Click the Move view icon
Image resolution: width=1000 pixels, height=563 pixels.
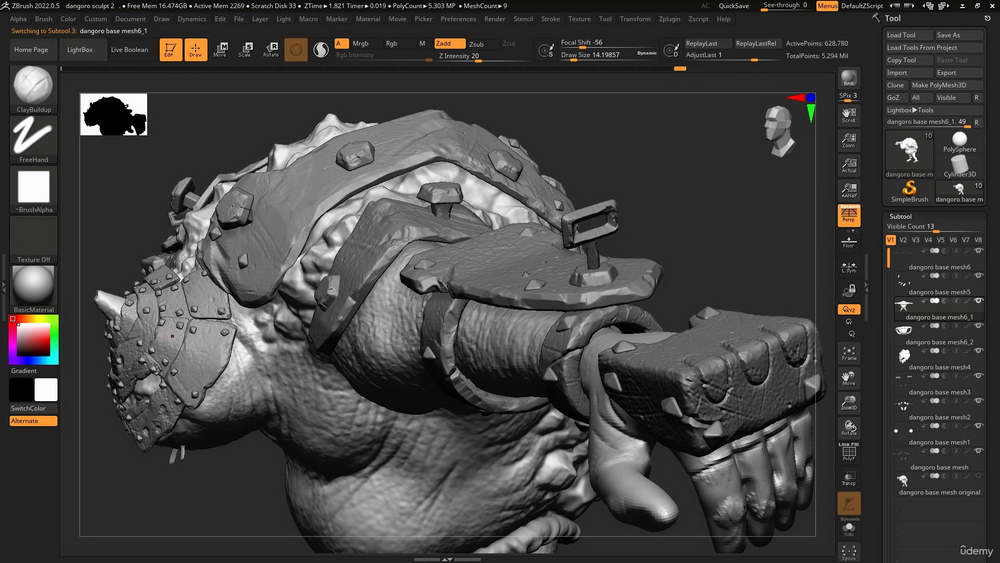tap(849, 378)
